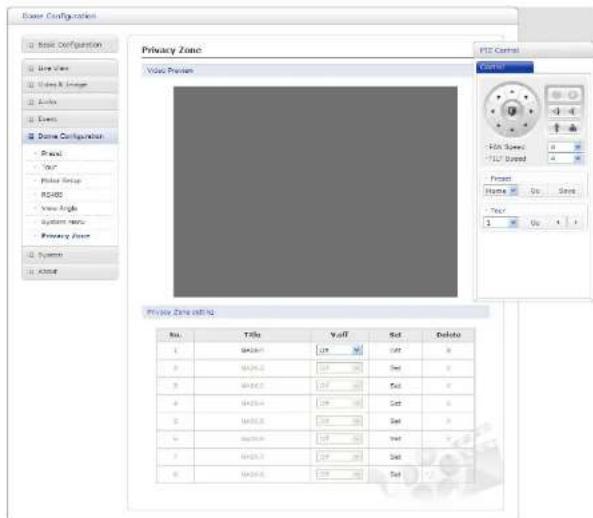Click the PTZ pad right arrow

click(531, 111)
